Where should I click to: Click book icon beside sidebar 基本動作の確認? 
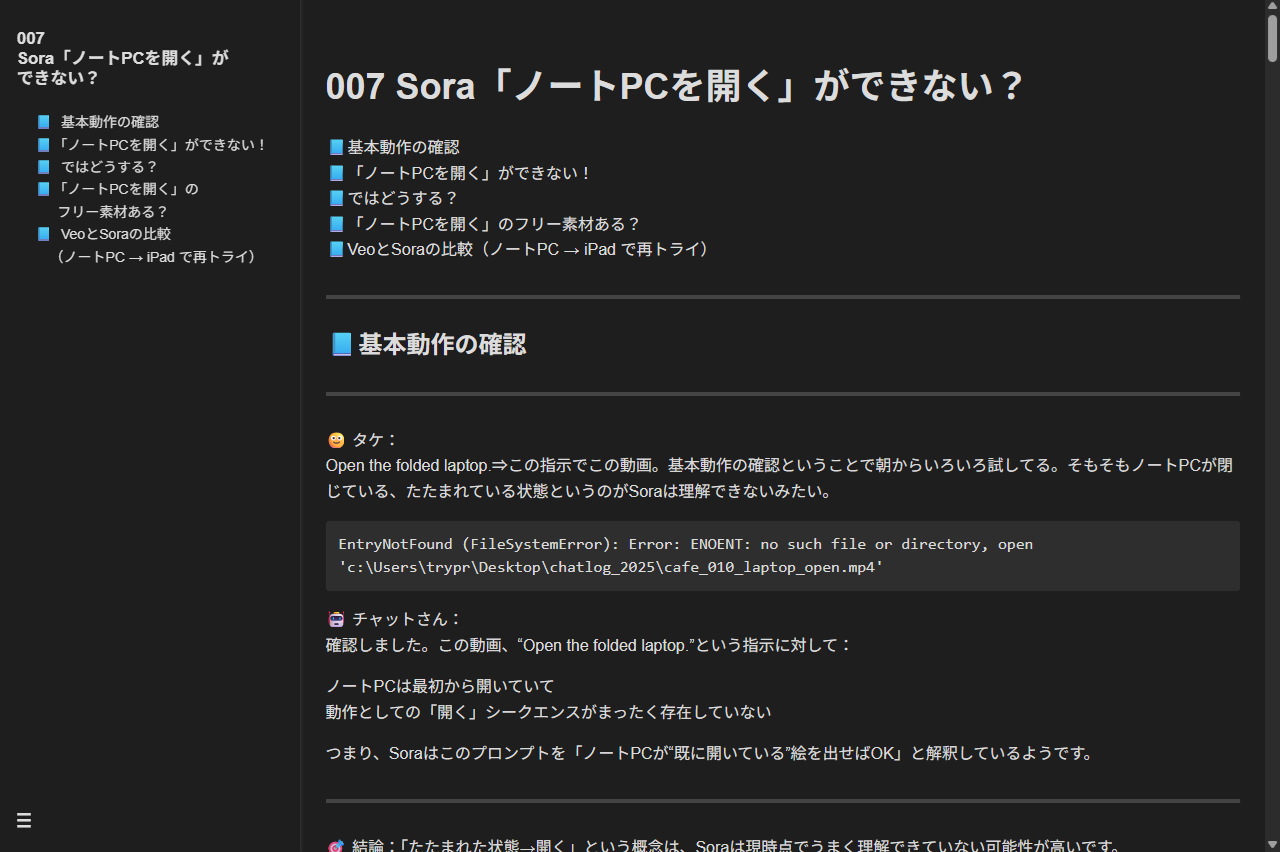click(43, 122)
